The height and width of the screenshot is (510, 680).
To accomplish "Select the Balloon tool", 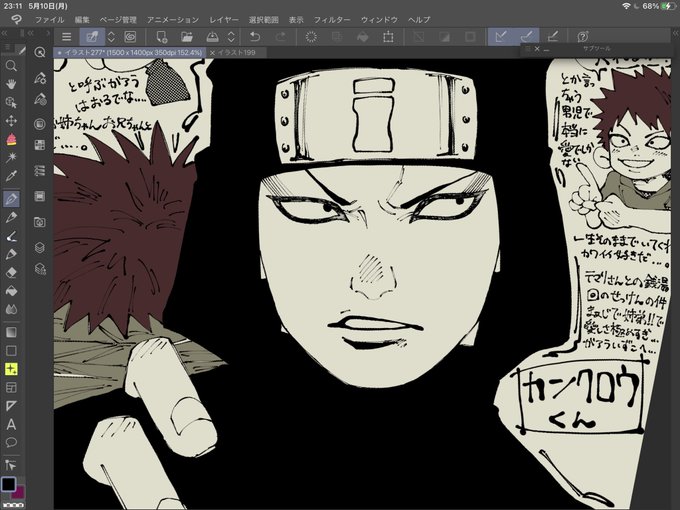I will pyautogui.click(x=11, y=442).
